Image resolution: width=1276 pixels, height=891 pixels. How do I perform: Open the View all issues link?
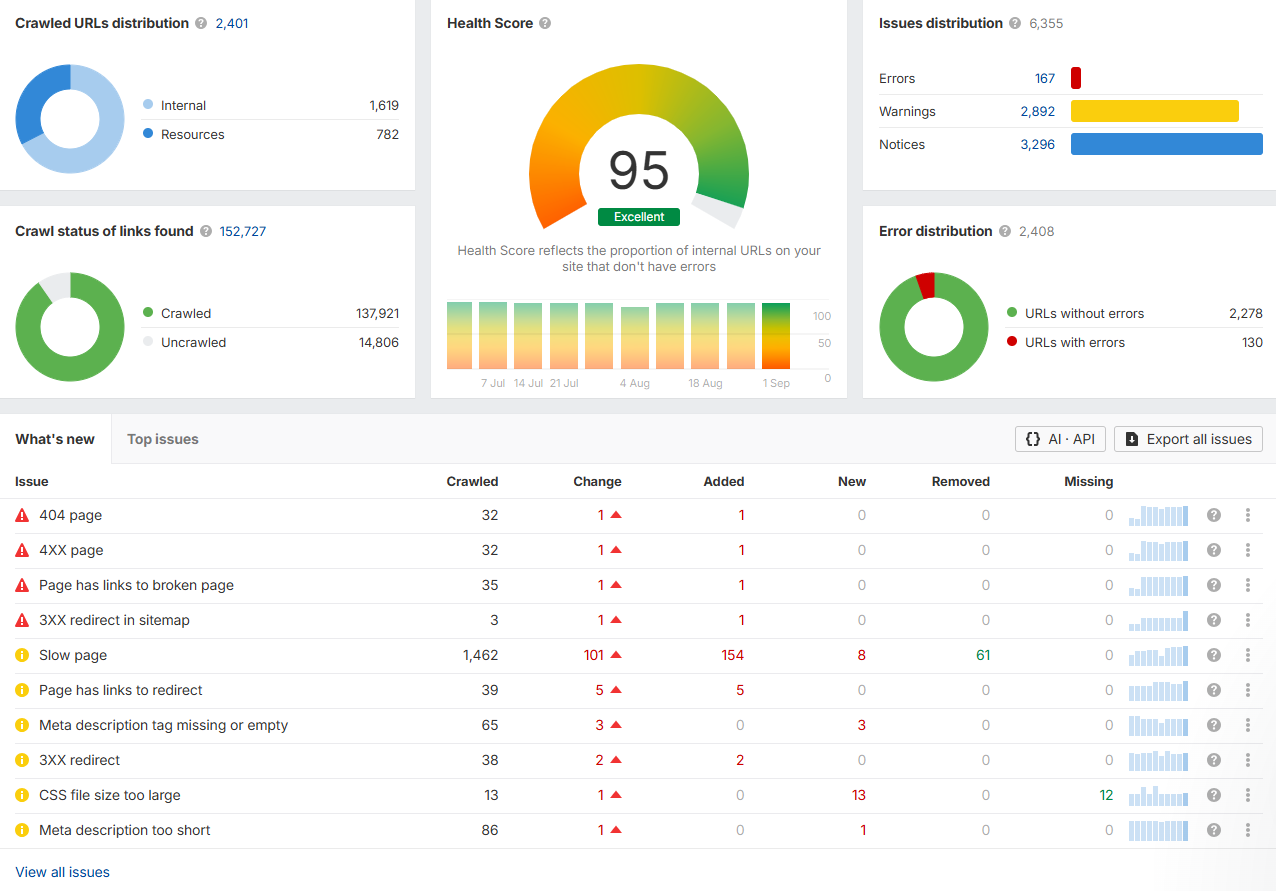tap(63, 872)
